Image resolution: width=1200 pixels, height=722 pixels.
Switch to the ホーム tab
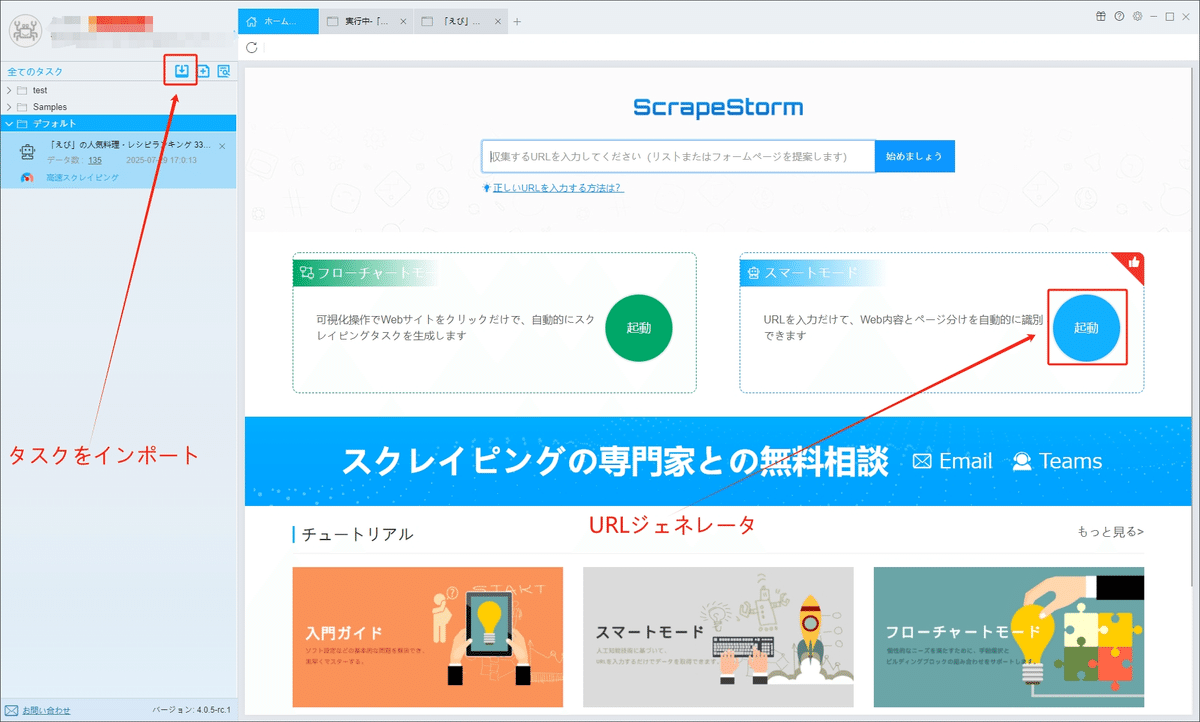pyautogui.click(x=279, y=21)
